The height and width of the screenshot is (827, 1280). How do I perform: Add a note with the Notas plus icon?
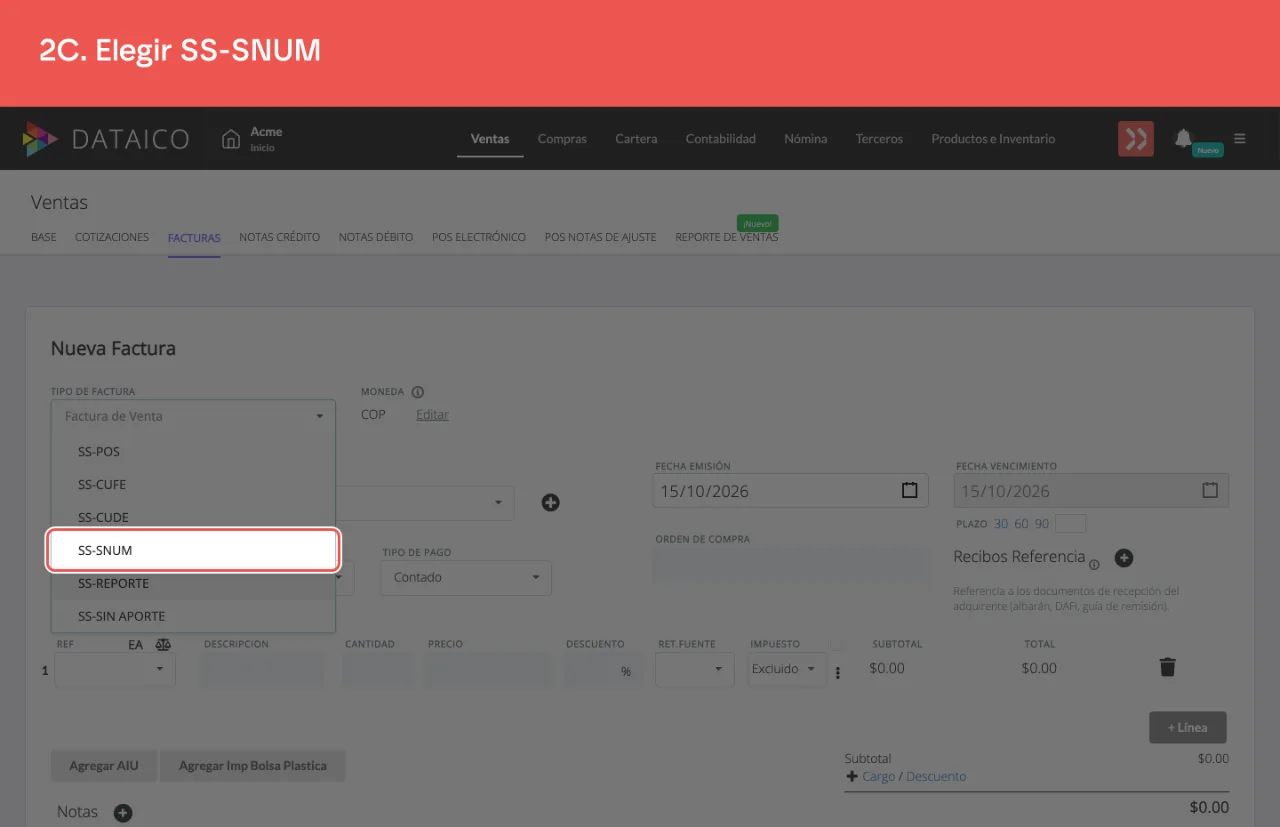coord(123,813)
